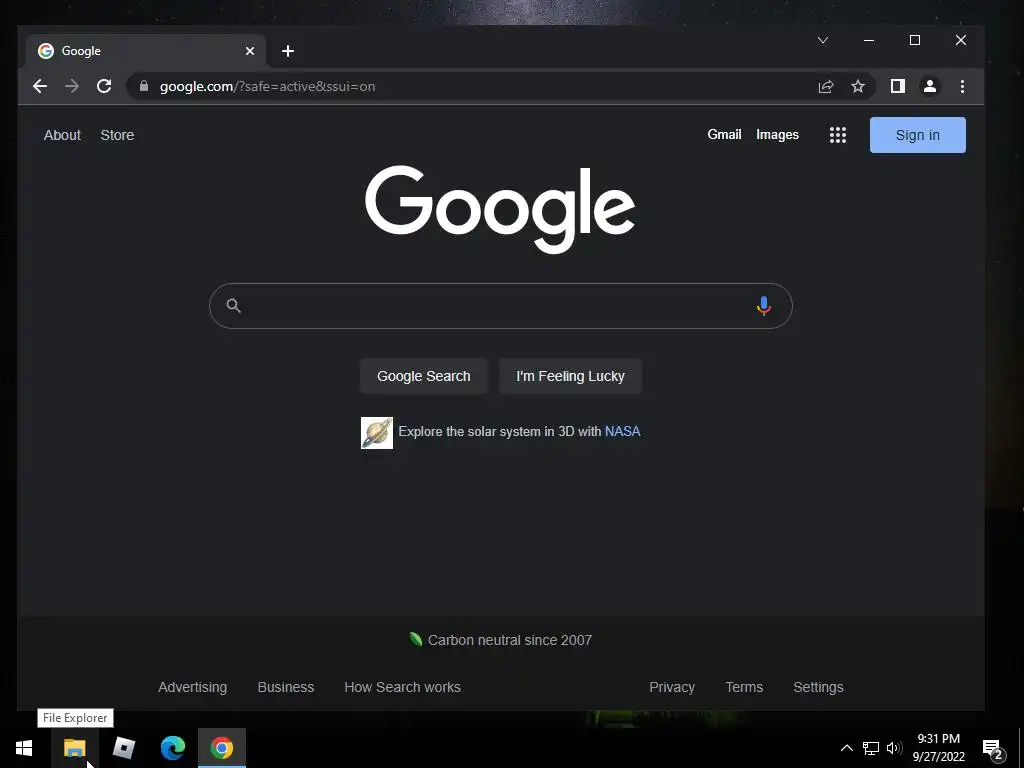Open How Search works link
This screenshot has width=1024, height=768.
402,687
